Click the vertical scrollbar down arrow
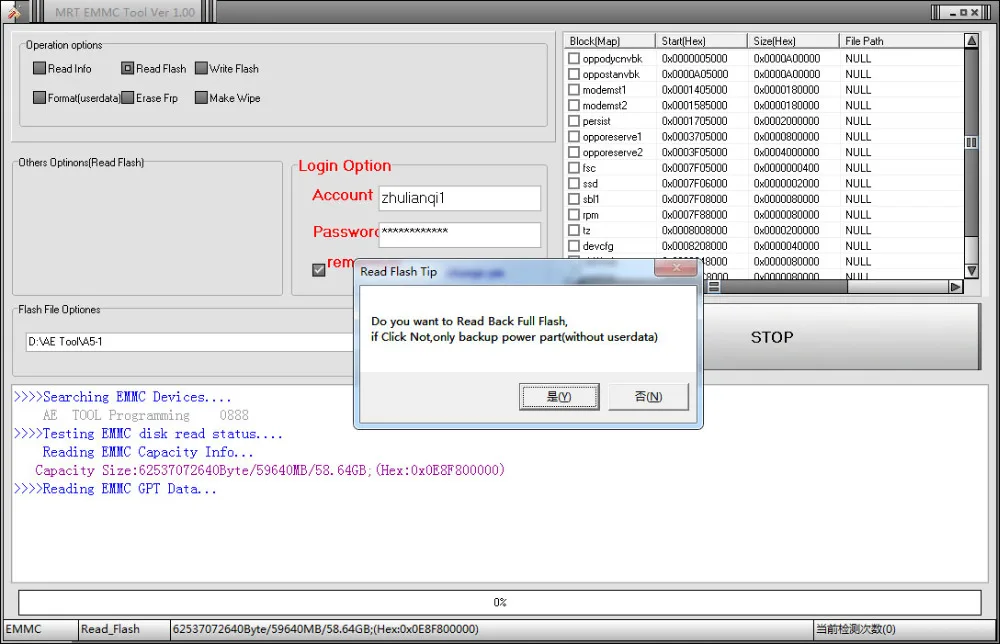1000x644 pixels. [970, 269]
